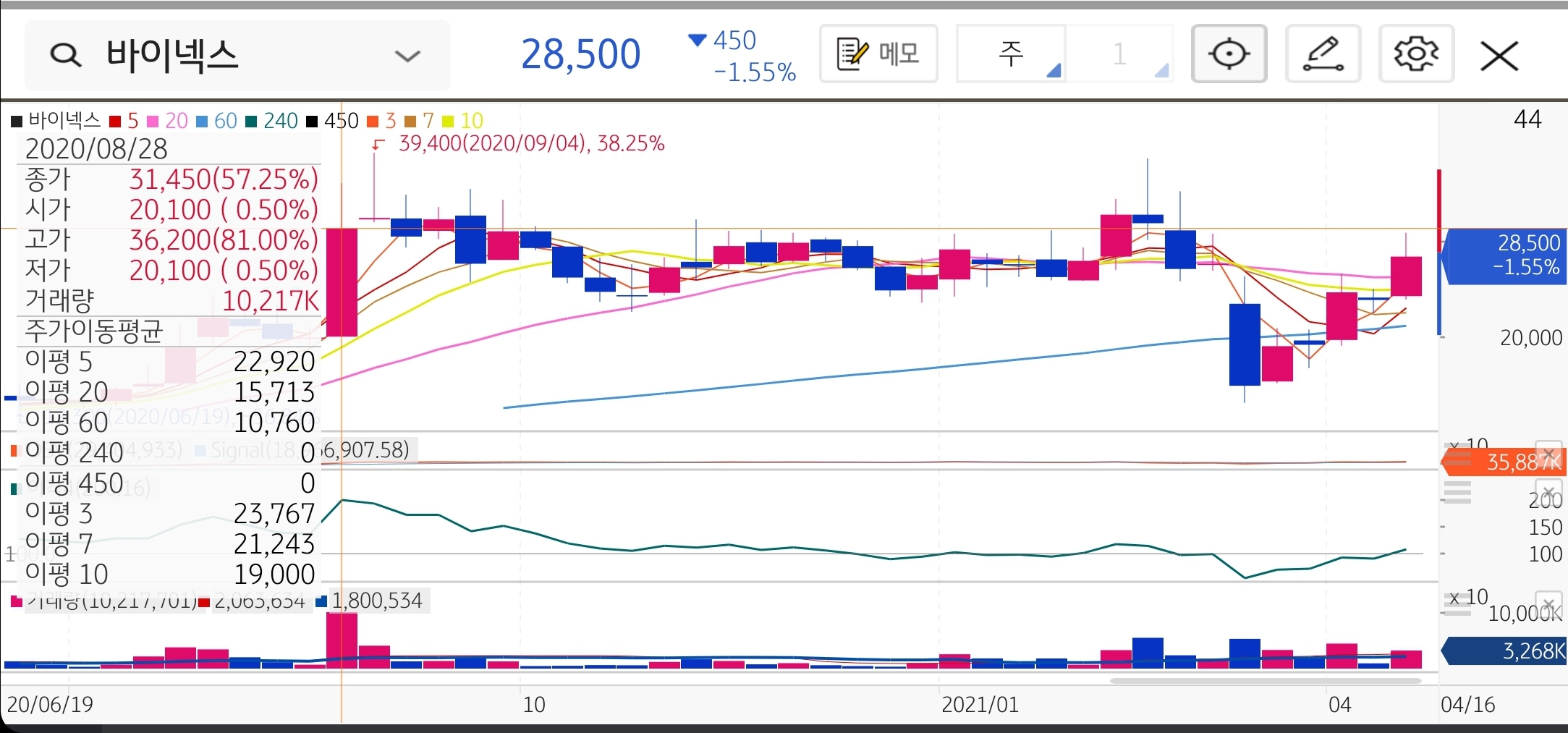Tap 고가 row value 36,200(81.00%)
The height and width of the screenshot is (733, 1568).
click(x=224, y=240)
